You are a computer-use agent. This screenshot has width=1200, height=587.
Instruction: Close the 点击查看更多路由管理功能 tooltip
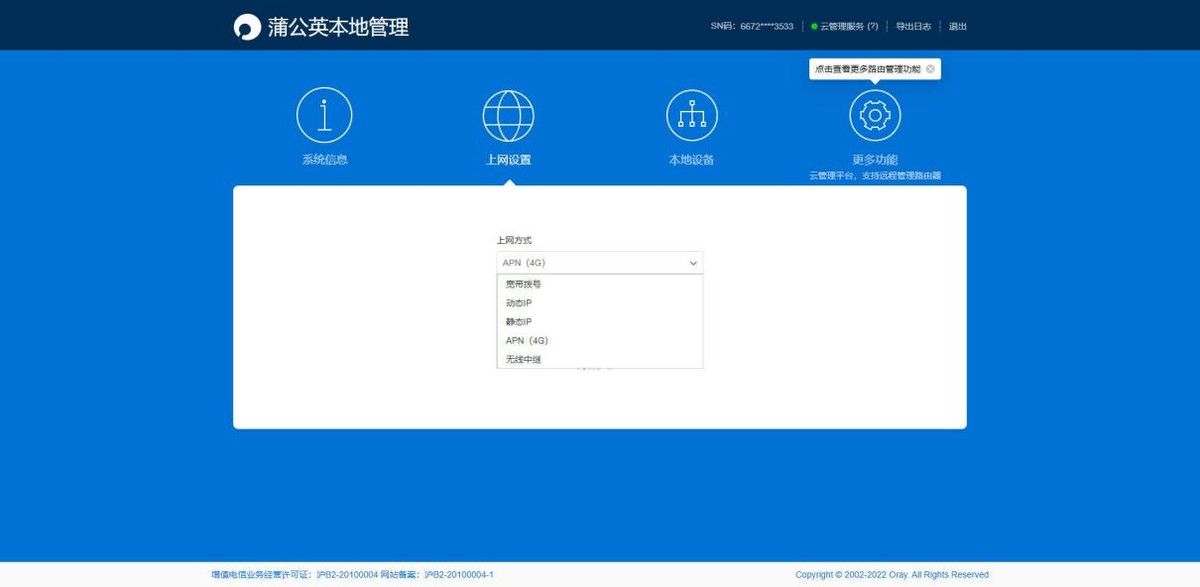930,69
